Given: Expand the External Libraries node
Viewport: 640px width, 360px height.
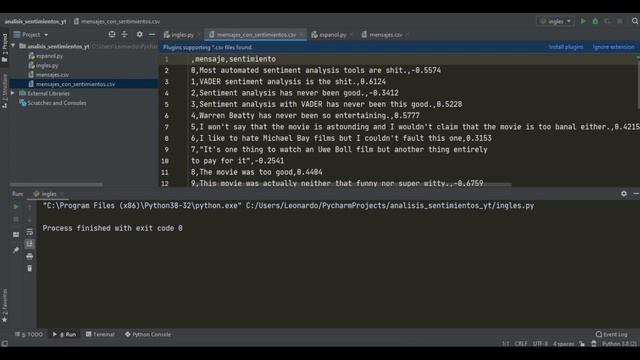Looking at the screenshot, I should tap(13, 93).
